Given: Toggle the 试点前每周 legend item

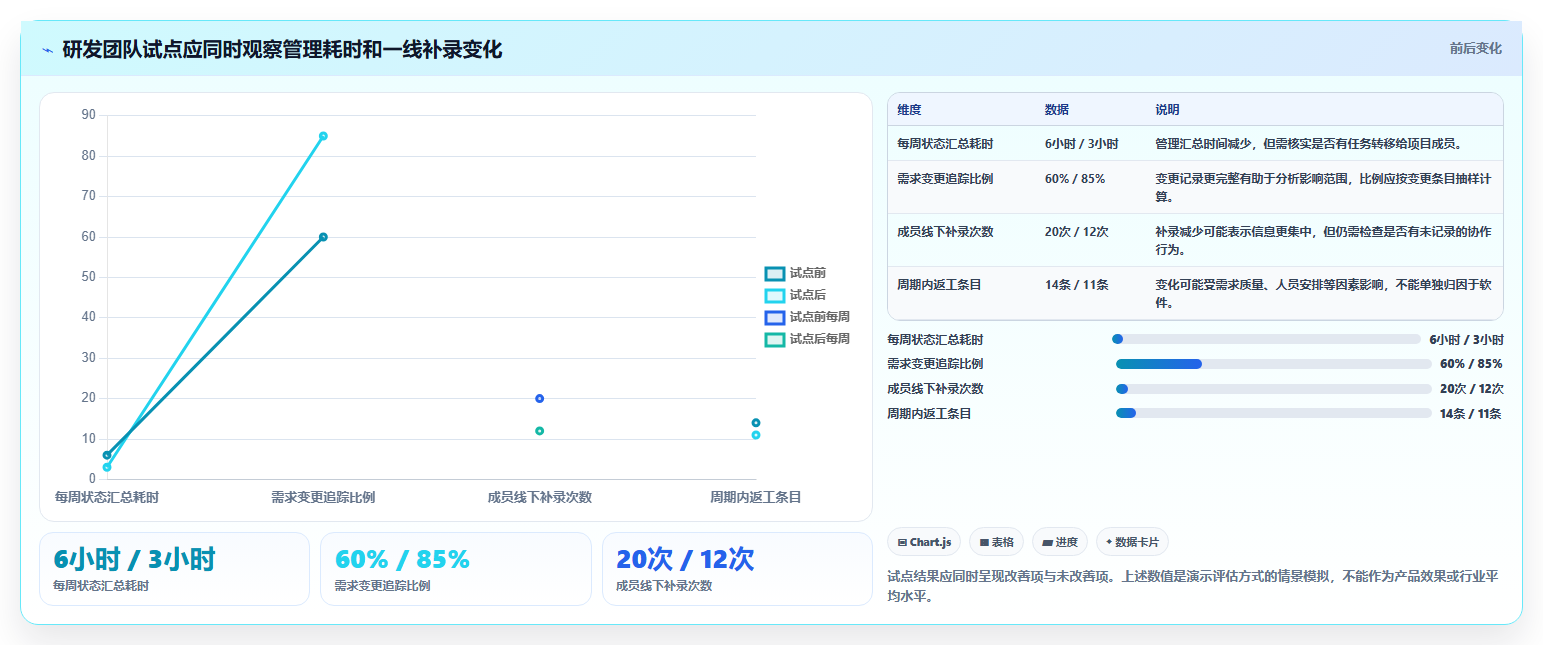Looking at the screenshot, I should (x=808, y=317).
